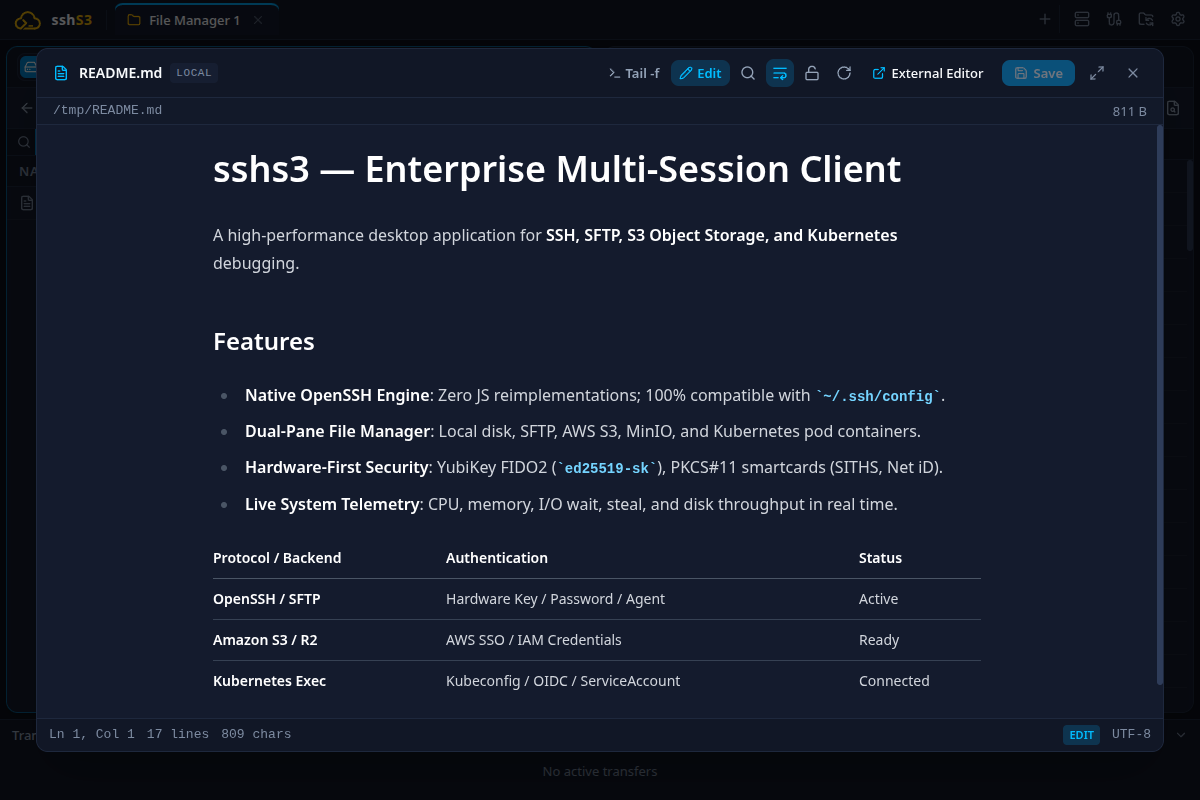Click the Features heading
This screenshot has height=800, width=1200.
tap(264, 341)
